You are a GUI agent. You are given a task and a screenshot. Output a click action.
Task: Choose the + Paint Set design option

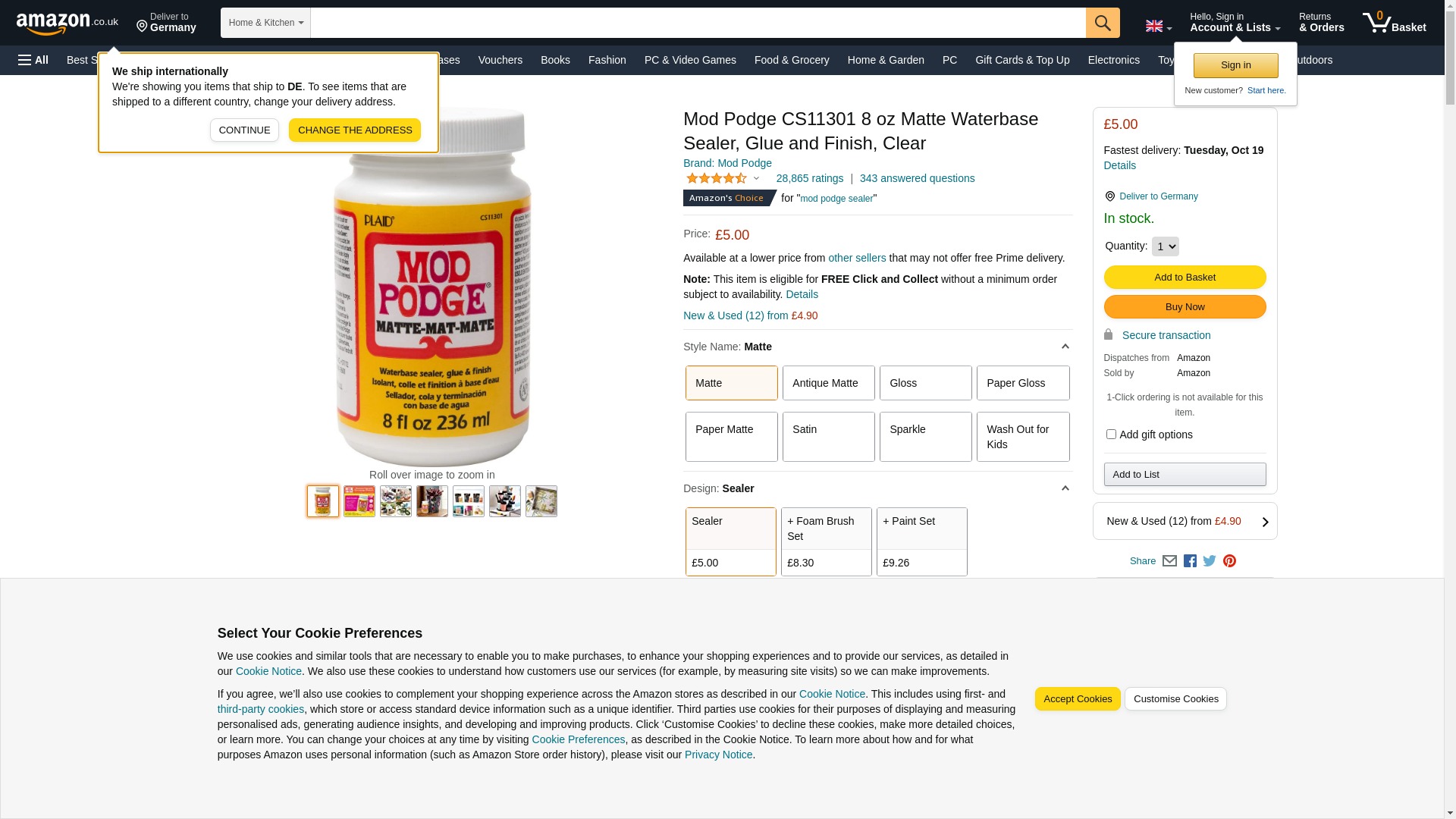(x=921, y=541)
